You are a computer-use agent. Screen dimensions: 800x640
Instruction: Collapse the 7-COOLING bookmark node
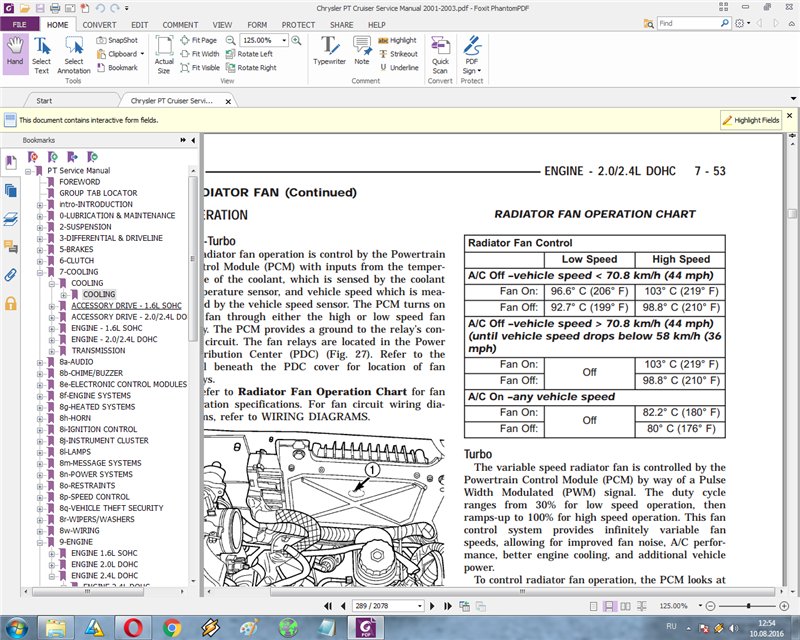[x=40, y=272]
